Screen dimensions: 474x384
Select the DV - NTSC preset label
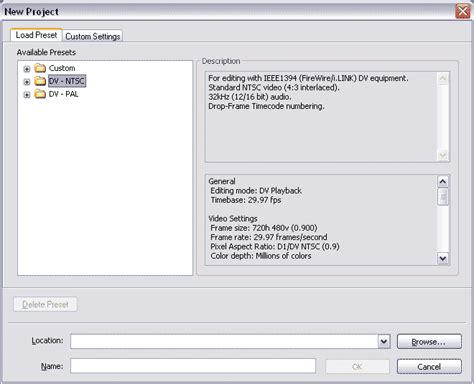(x=67, y=81)
